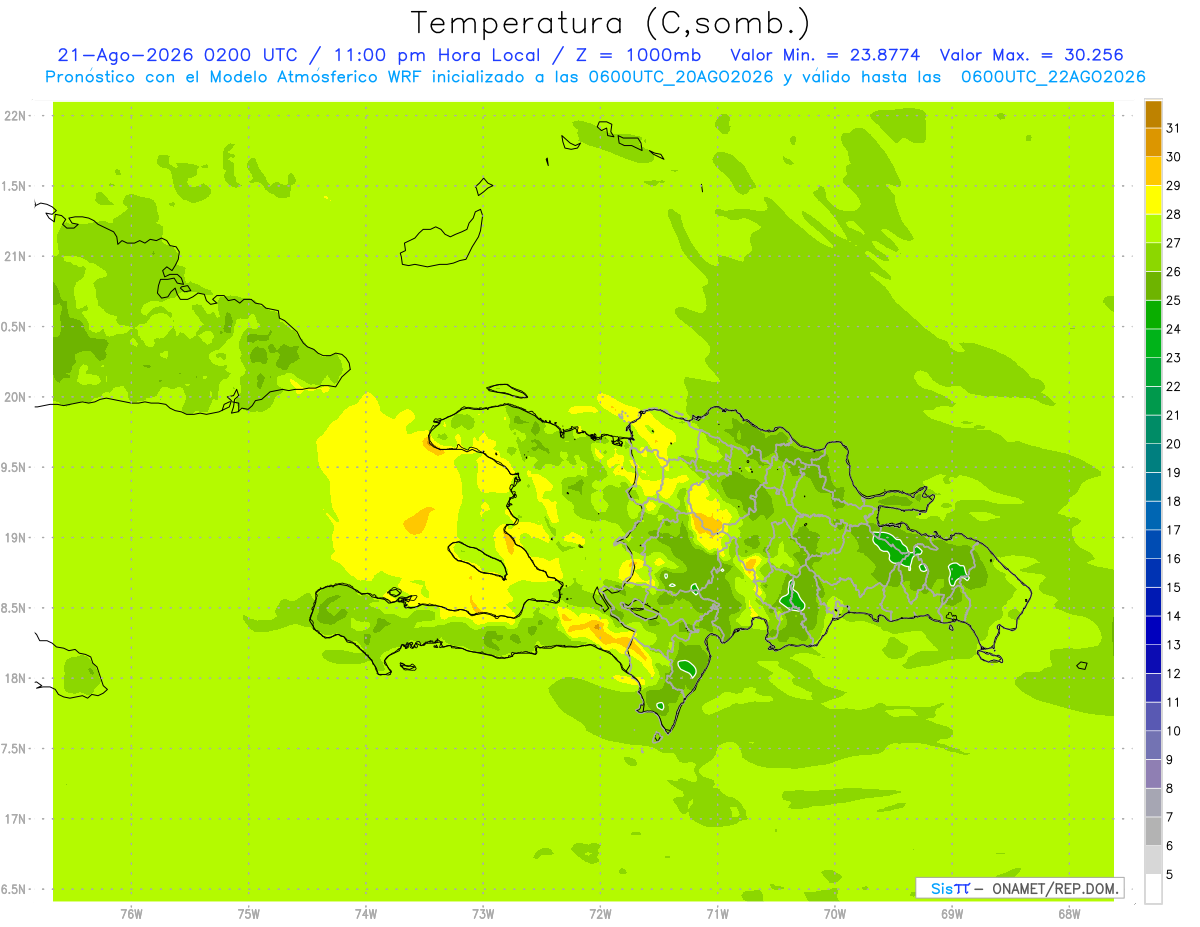
Task: Click the light orange 29–30 legend swatch
Action: [1153, 171]
